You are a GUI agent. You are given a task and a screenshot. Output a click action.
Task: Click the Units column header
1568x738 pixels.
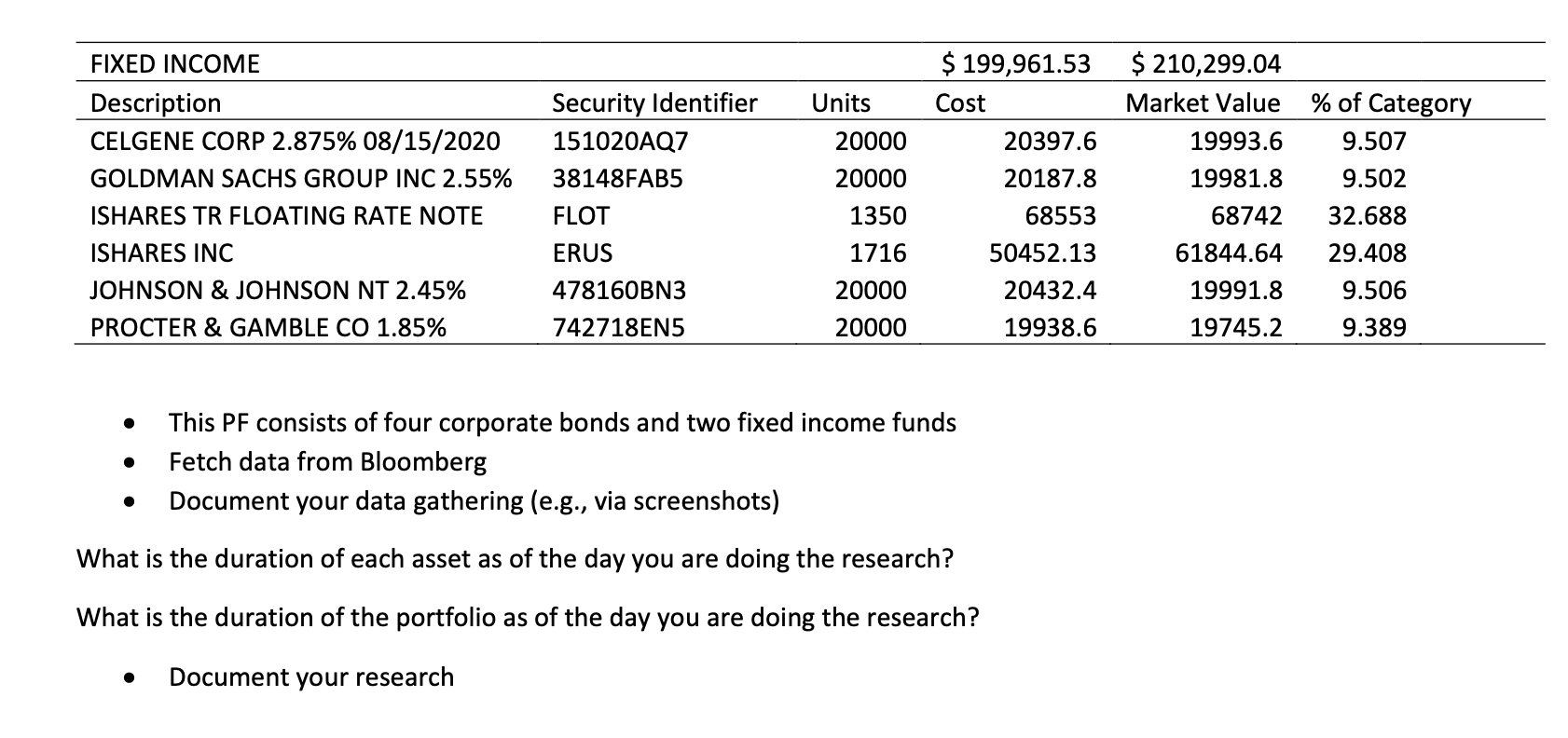coord(840,102)
